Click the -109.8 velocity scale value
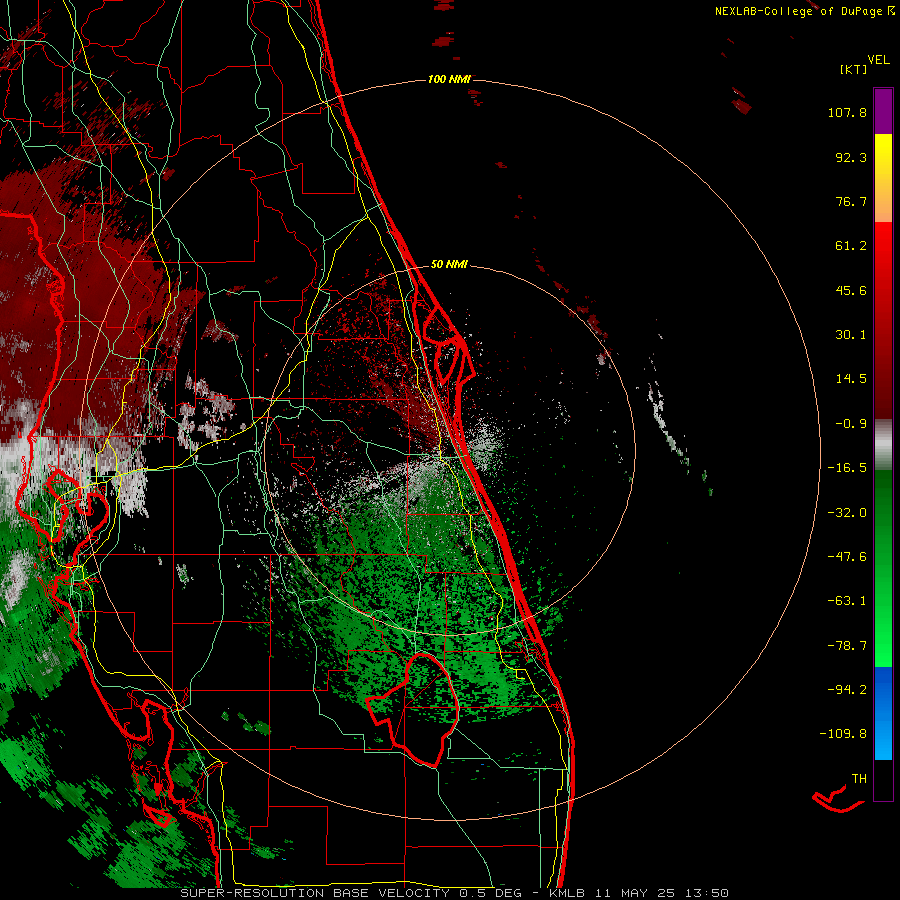 (x=843, y=734)
